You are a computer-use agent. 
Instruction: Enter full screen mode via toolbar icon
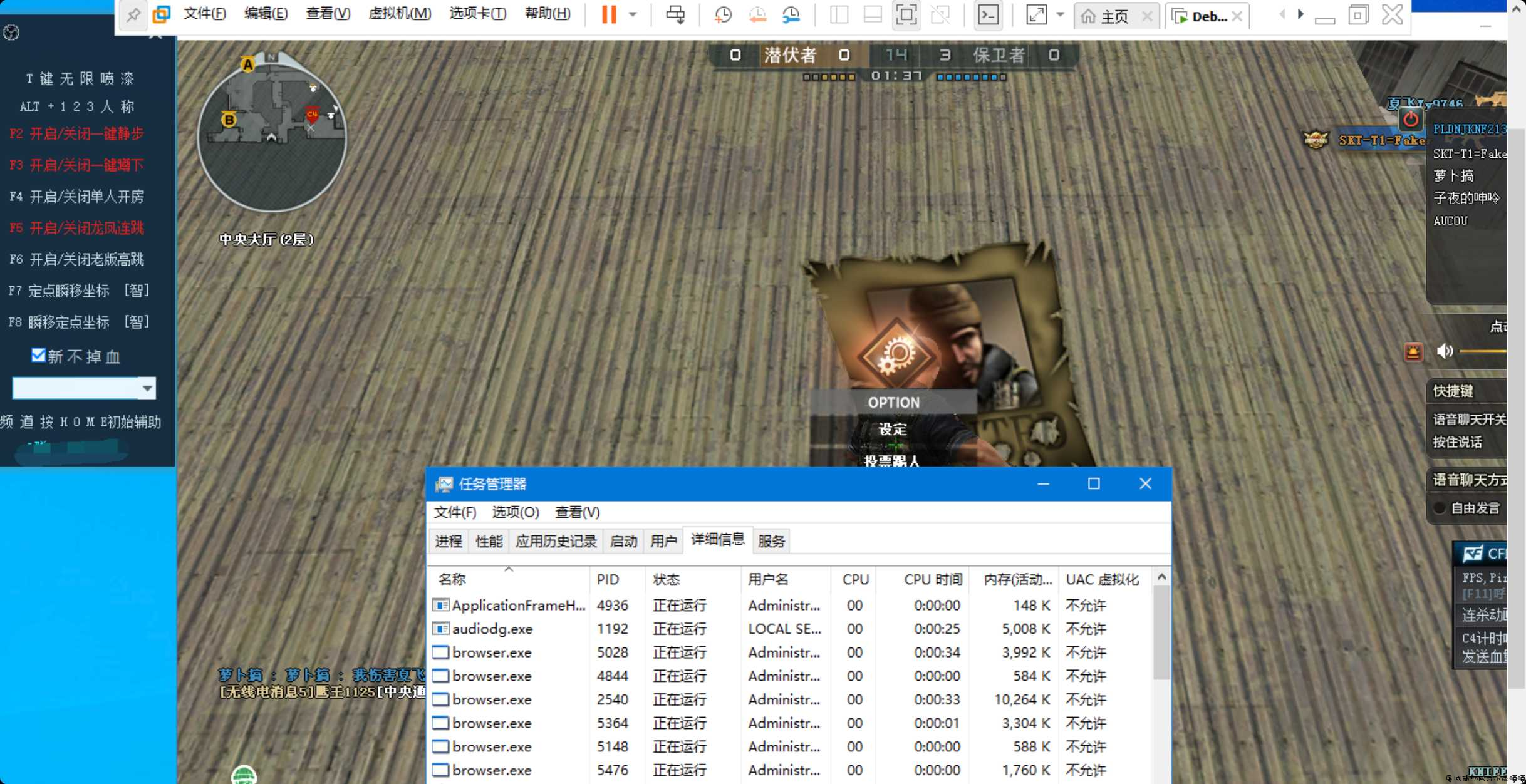point(906,14)
